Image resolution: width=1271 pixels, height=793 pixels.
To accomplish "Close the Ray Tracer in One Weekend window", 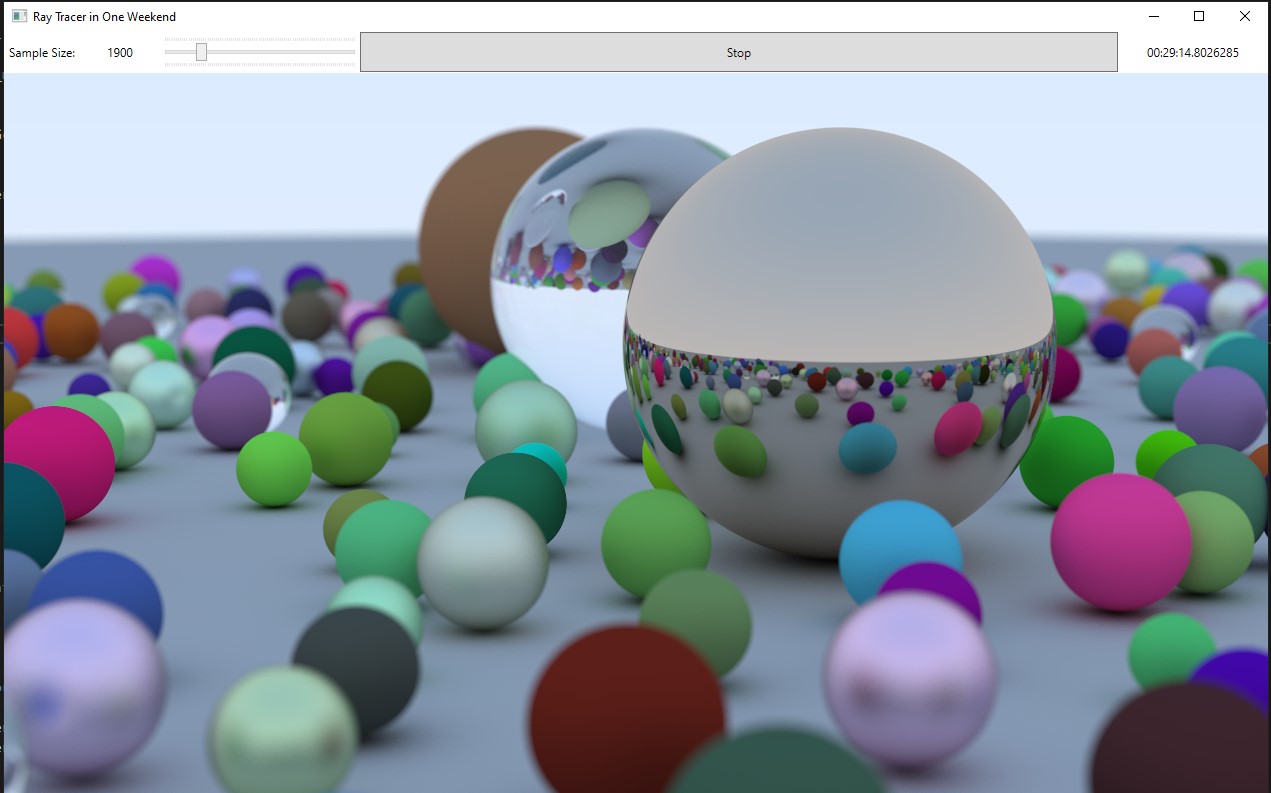I will click(x=1244, y=16).
